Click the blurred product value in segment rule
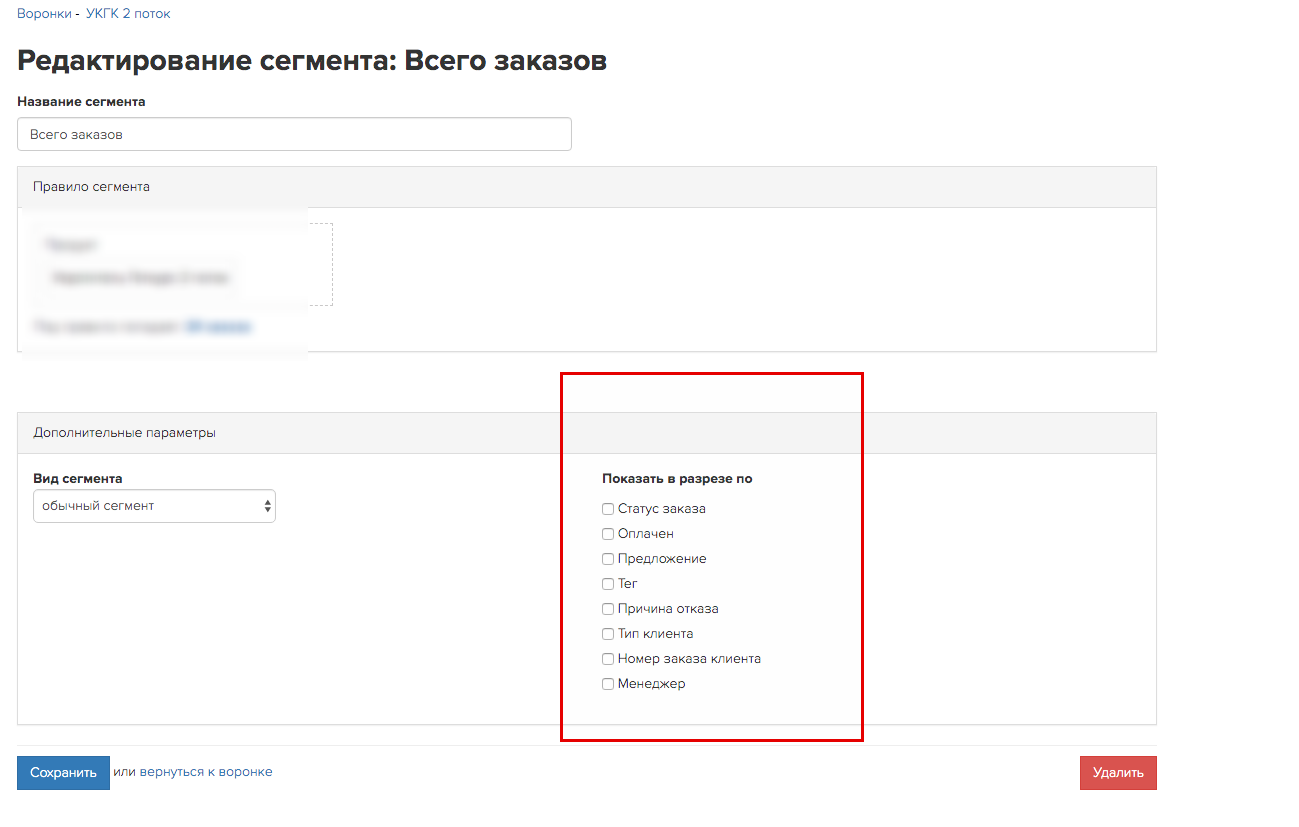Image resolution: width=1299 pixels, height=827 pixels. point(140,279)
